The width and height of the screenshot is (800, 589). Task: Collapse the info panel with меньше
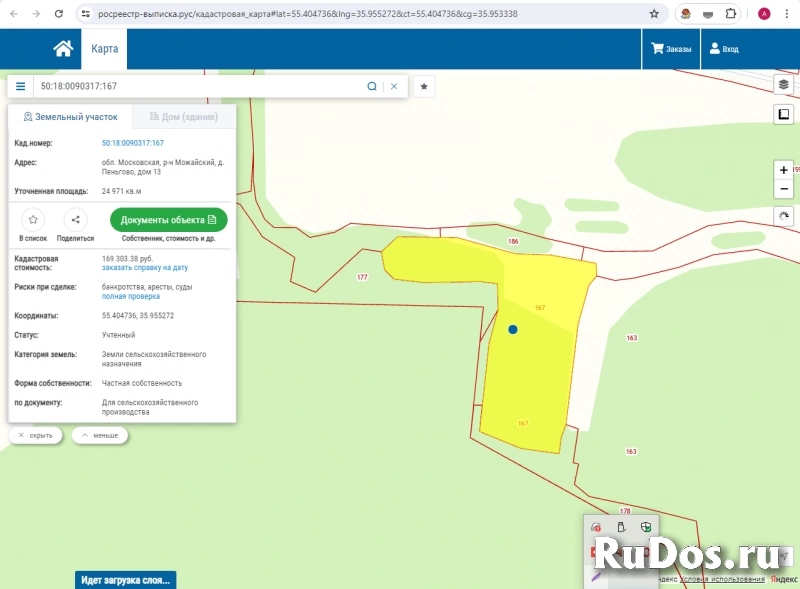coord(99,435)
